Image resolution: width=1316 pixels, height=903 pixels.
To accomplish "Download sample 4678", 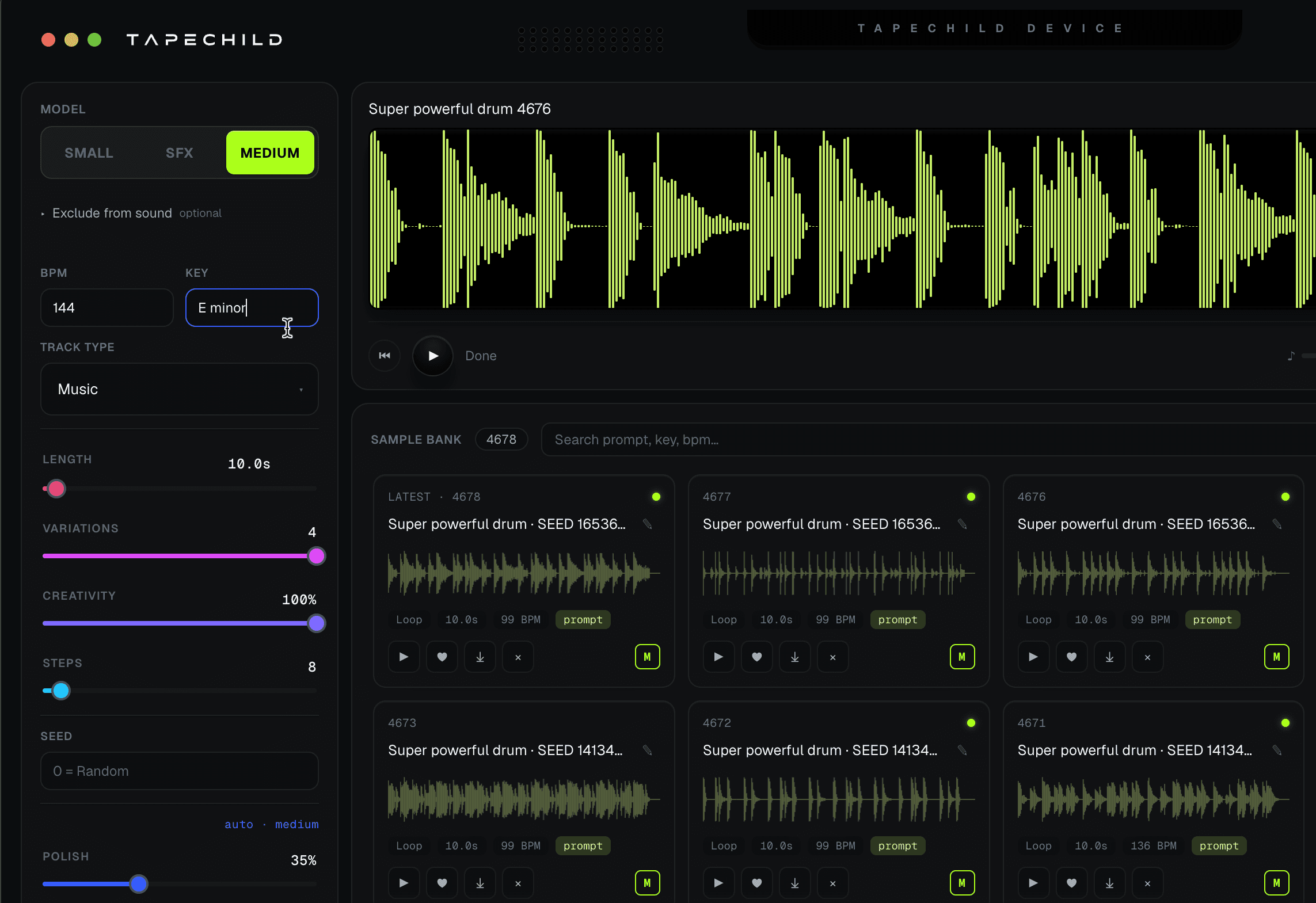I will (x=480, y=657).
